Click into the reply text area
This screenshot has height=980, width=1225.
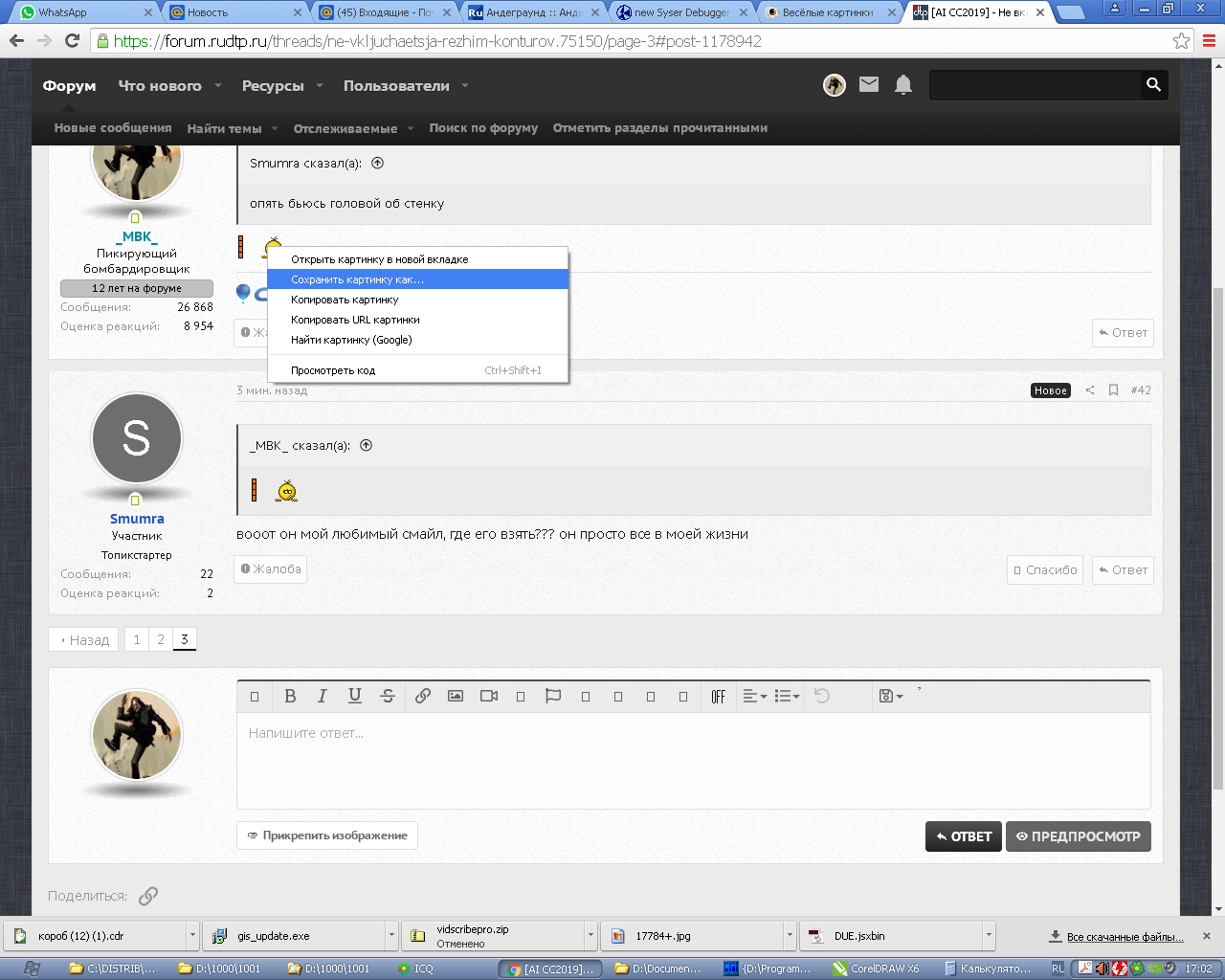coord(694,761)
